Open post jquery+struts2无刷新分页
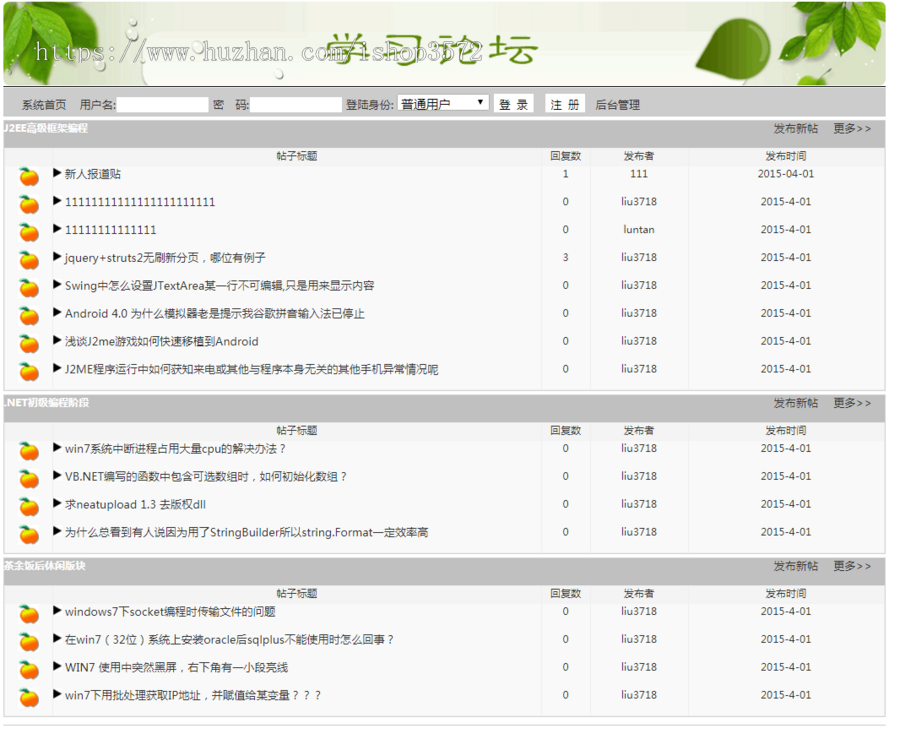Viewport: 900px width, 734px height. [165, 258]
